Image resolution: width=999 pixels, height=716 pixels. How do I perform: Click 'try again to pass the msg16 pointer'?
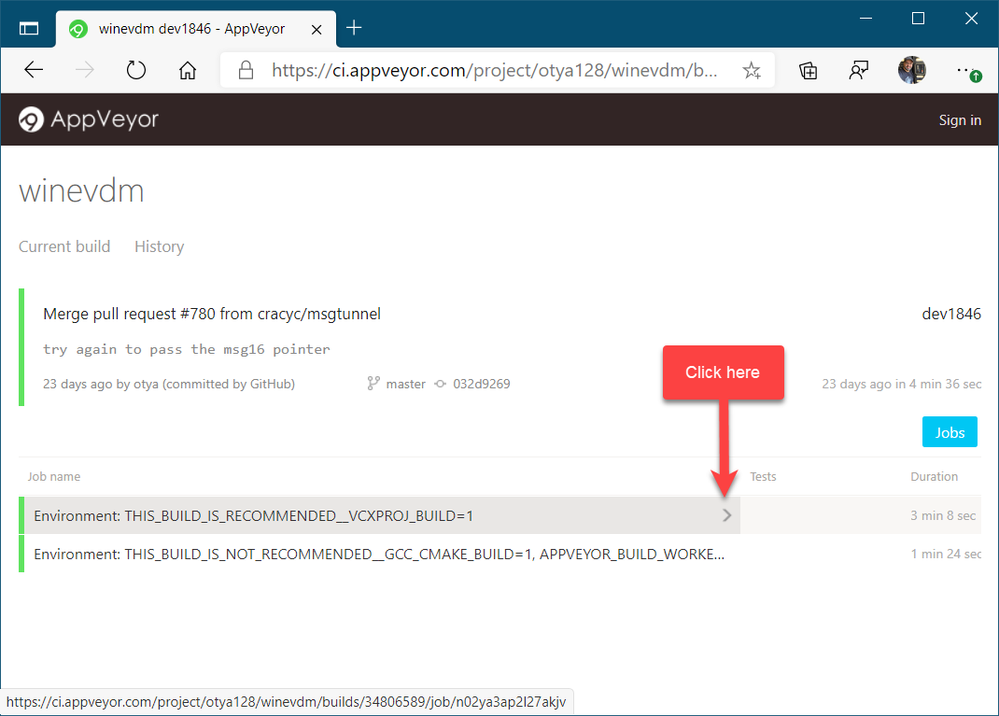(187, 349)
